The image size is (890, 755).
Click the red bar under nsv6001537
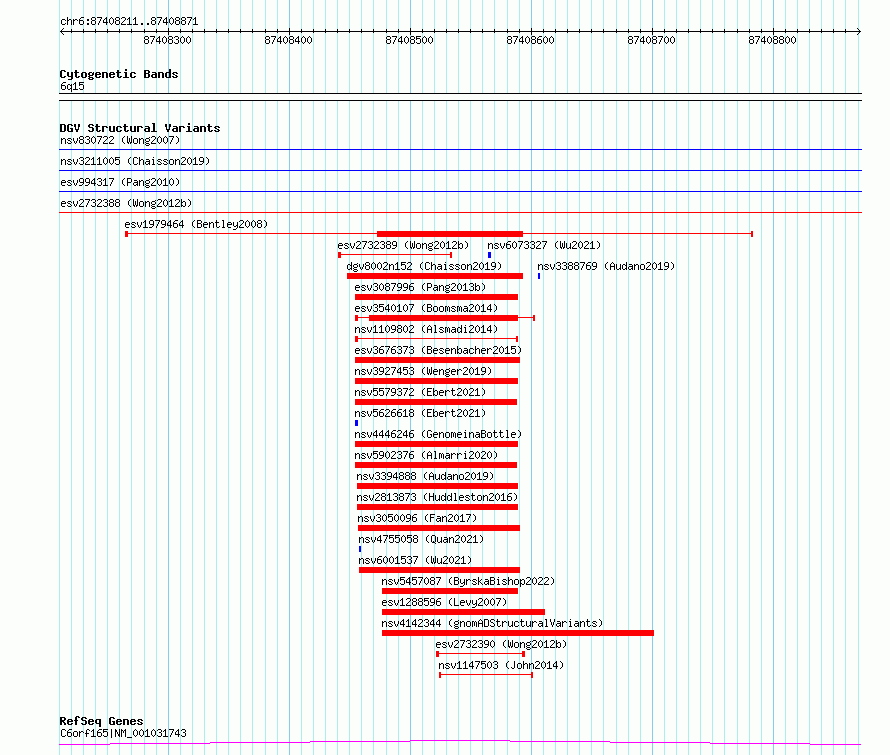tap(439, 570)
